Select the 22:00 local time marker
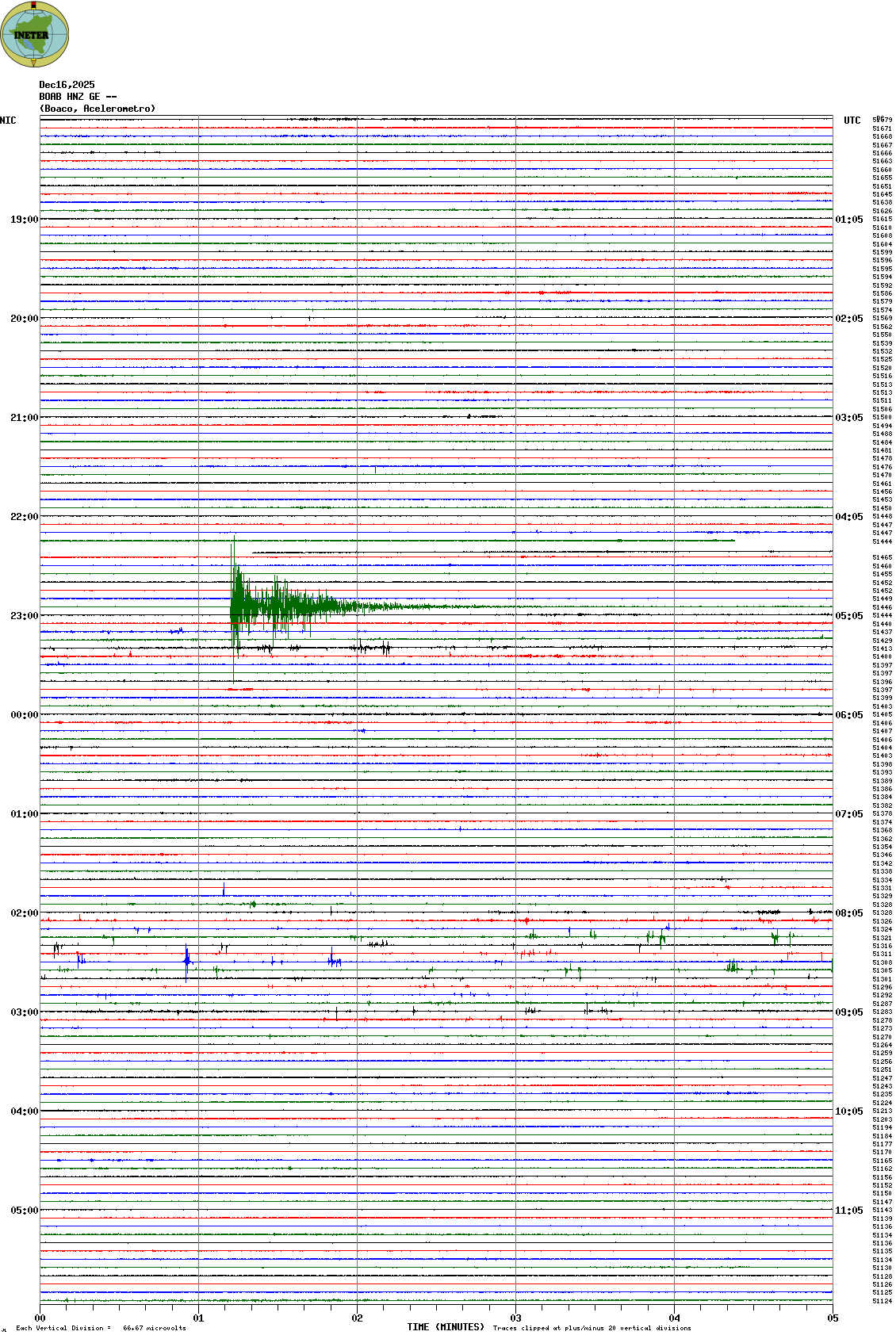896x1339 pixels. click(x=24, y=517)
